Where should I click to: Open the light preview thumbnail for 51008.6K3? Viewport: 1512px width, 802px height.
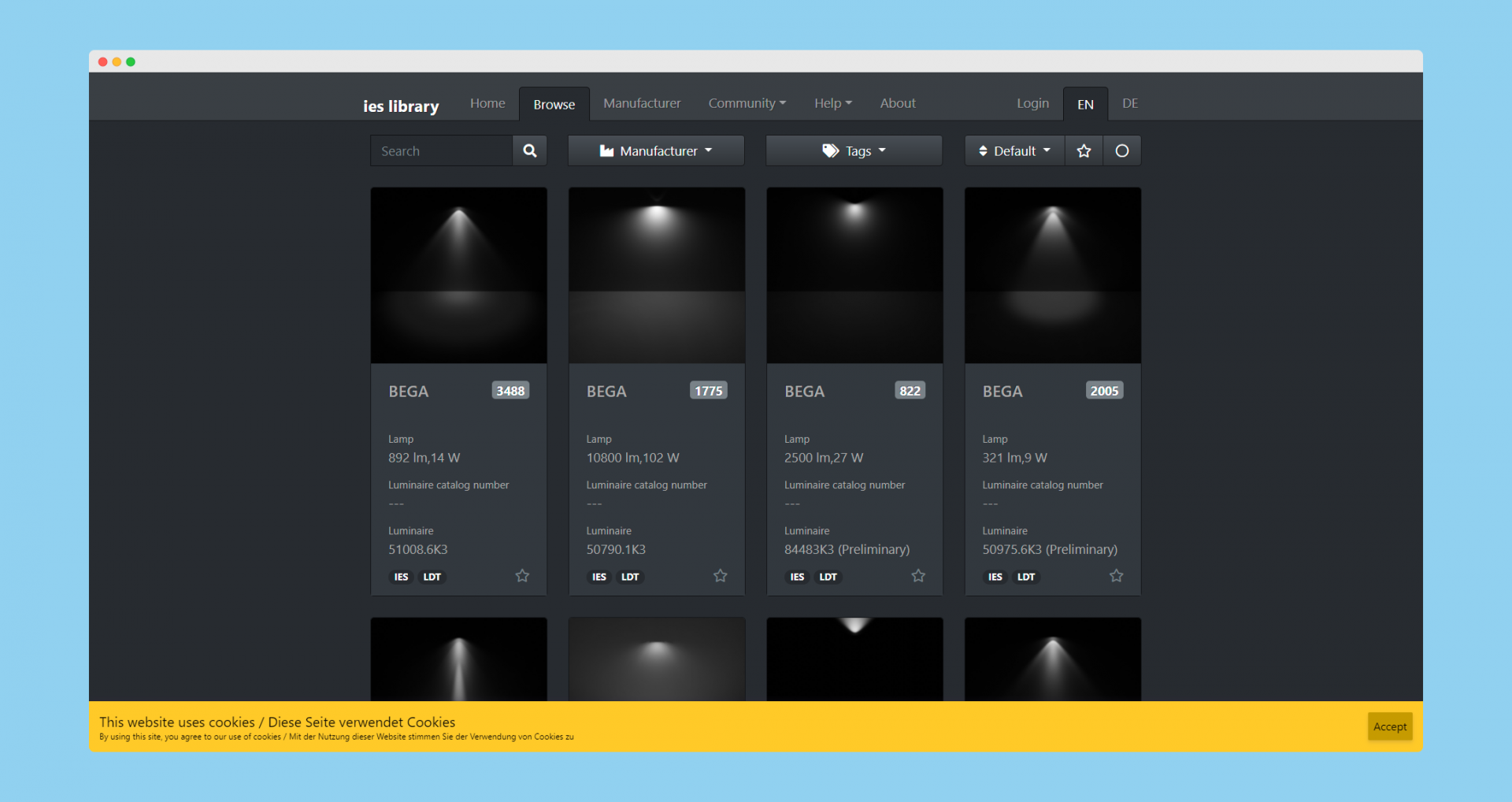pyautogui.click(x=458, y=275)
